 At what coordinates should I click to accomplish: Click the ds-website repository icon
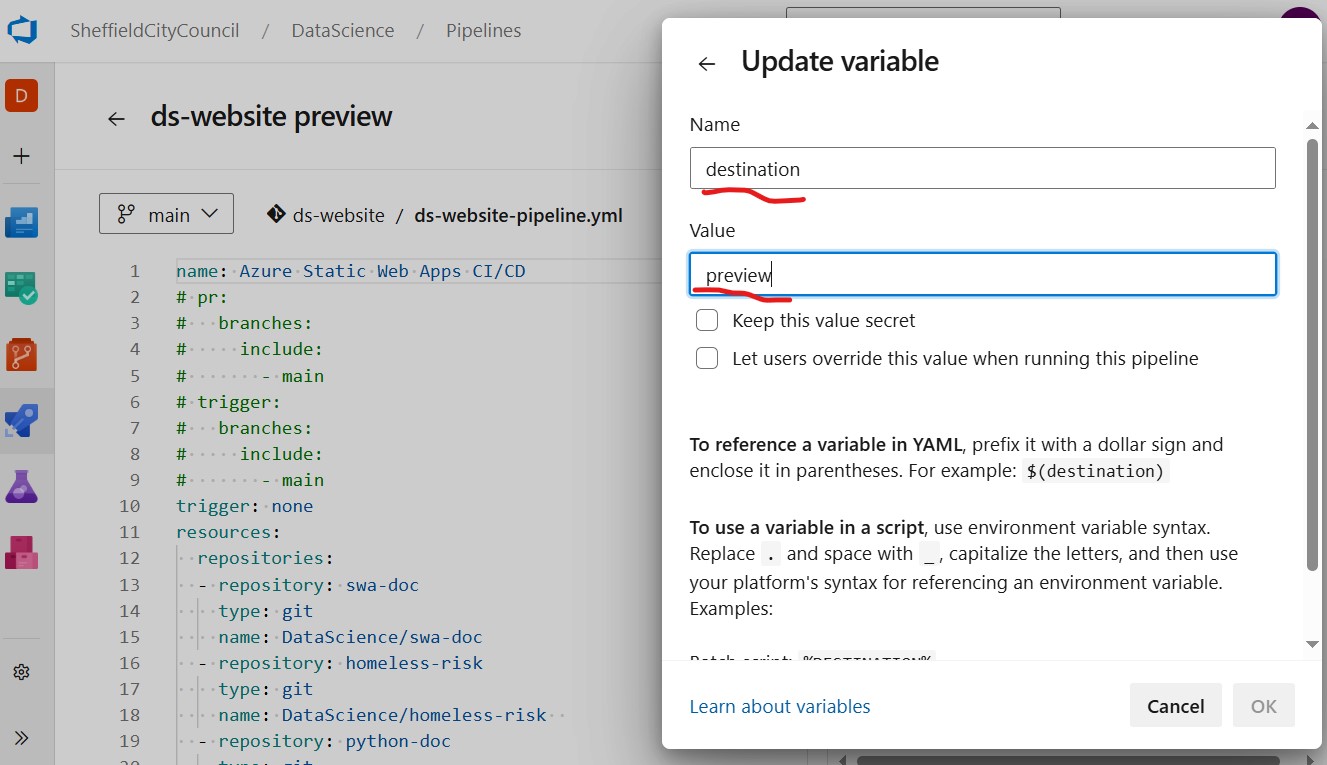(x=275, y=214)
